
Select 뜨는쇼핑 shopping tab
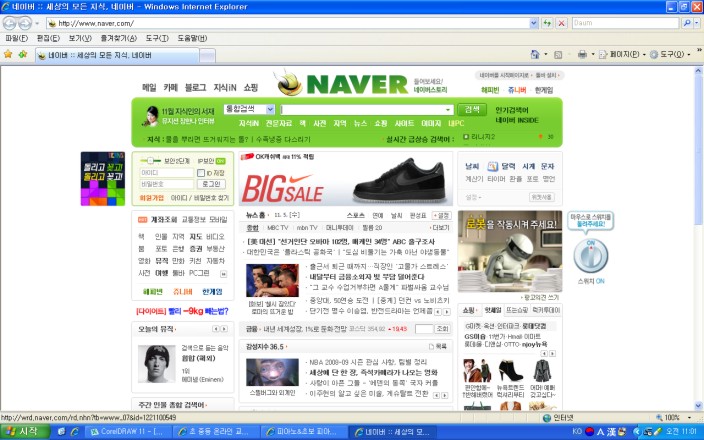coord(516,310)
